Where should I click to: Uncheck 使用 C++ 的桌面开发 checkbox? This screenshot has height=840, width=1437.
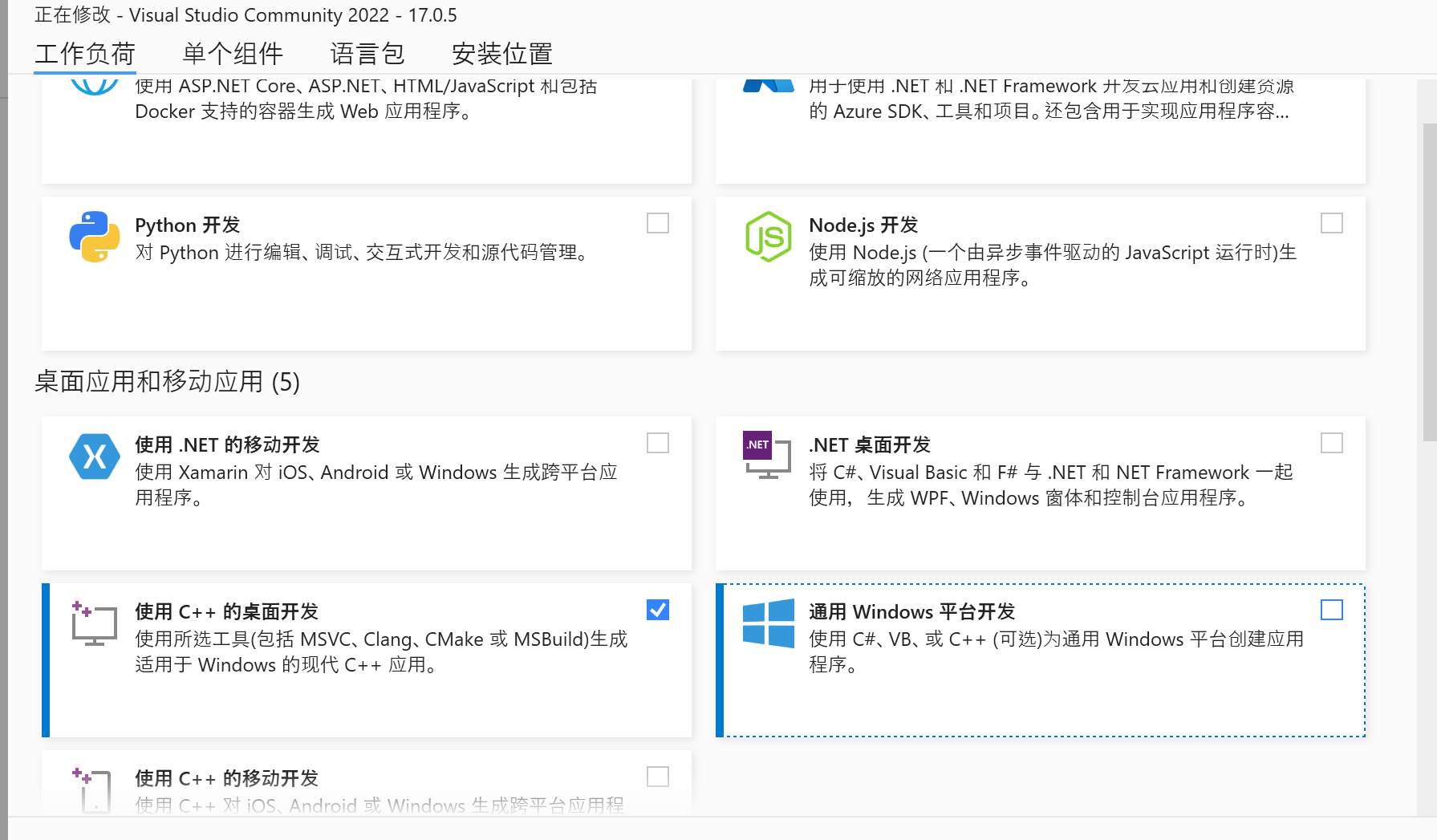(658, 610)
